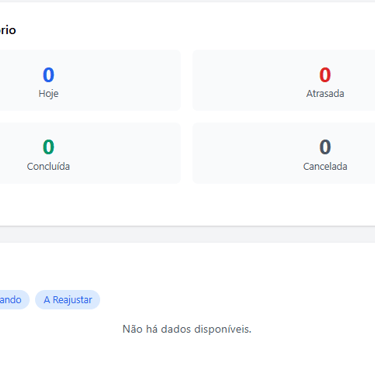Open the Hoje summary card
375x366 pixels.
point(90,80)
